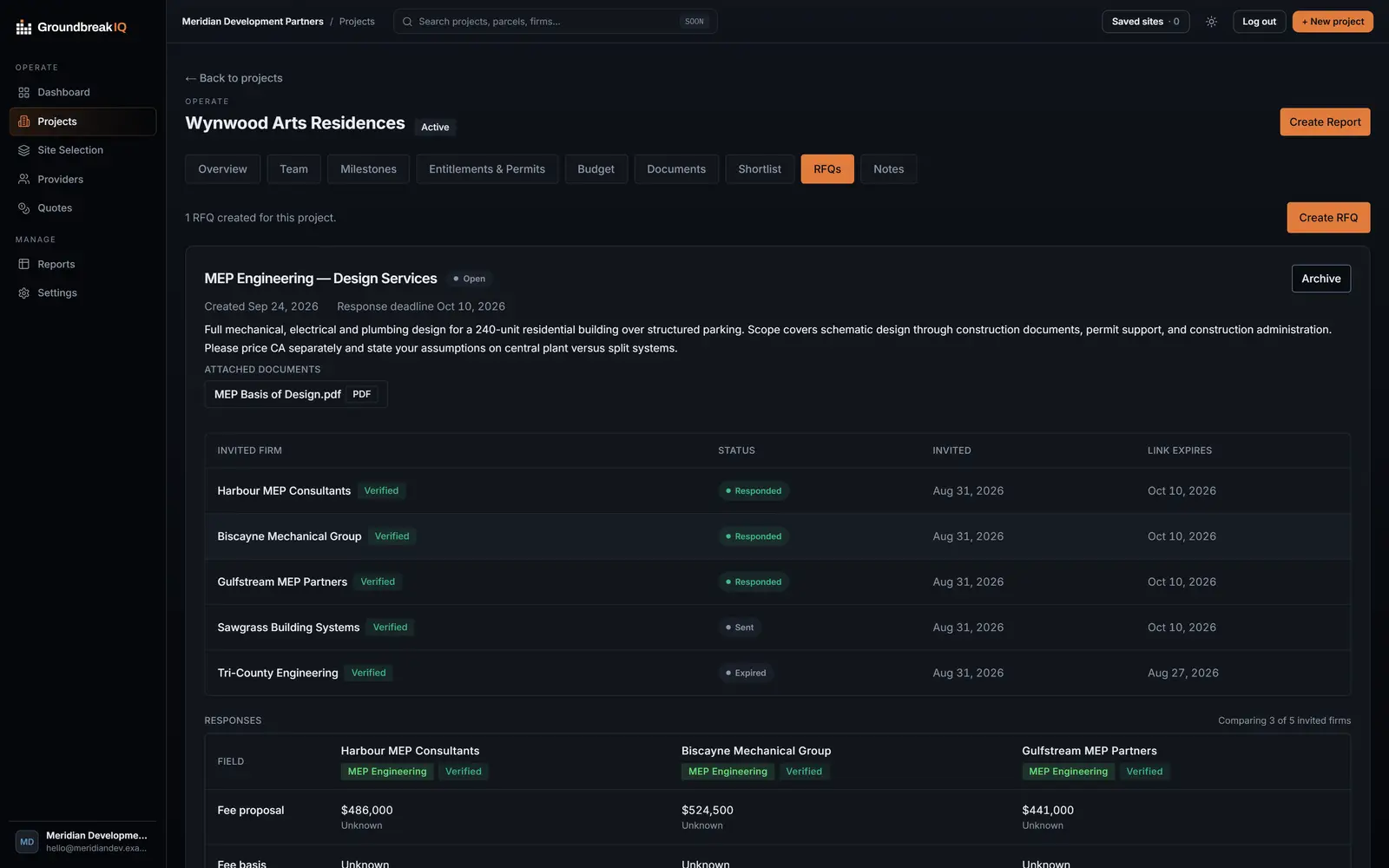Click the Expired status badge
Viewport: 1389px width, 868px height.
[746, 674]
